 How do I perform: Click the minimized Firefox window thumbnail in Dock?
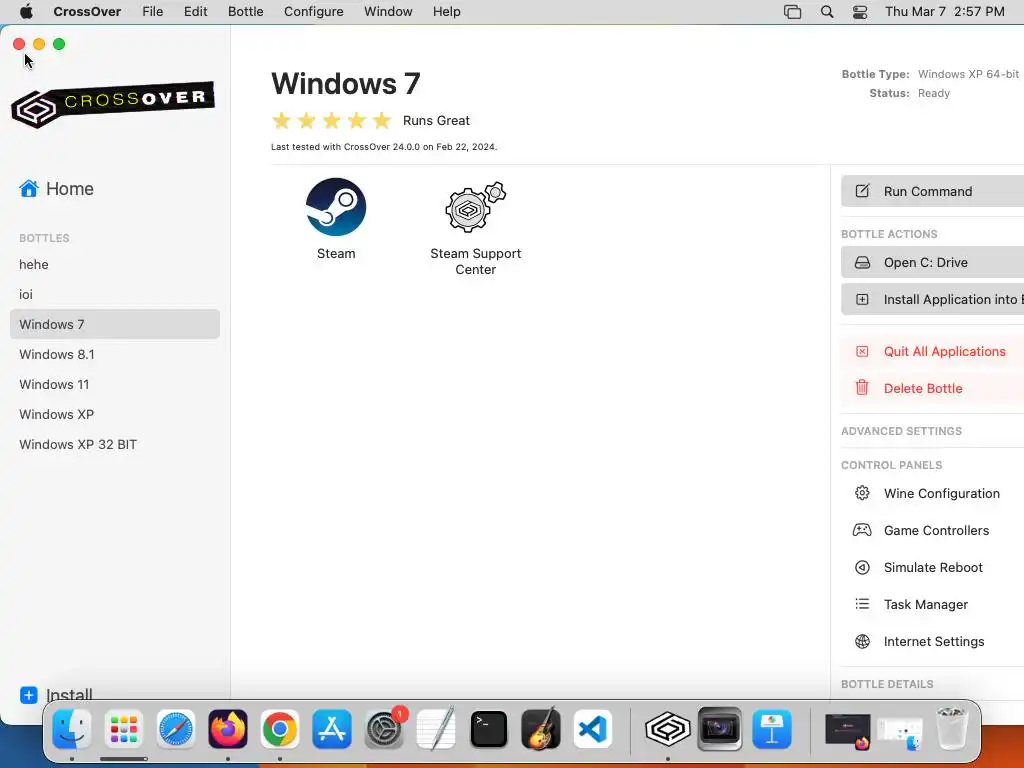click(848, 730)
